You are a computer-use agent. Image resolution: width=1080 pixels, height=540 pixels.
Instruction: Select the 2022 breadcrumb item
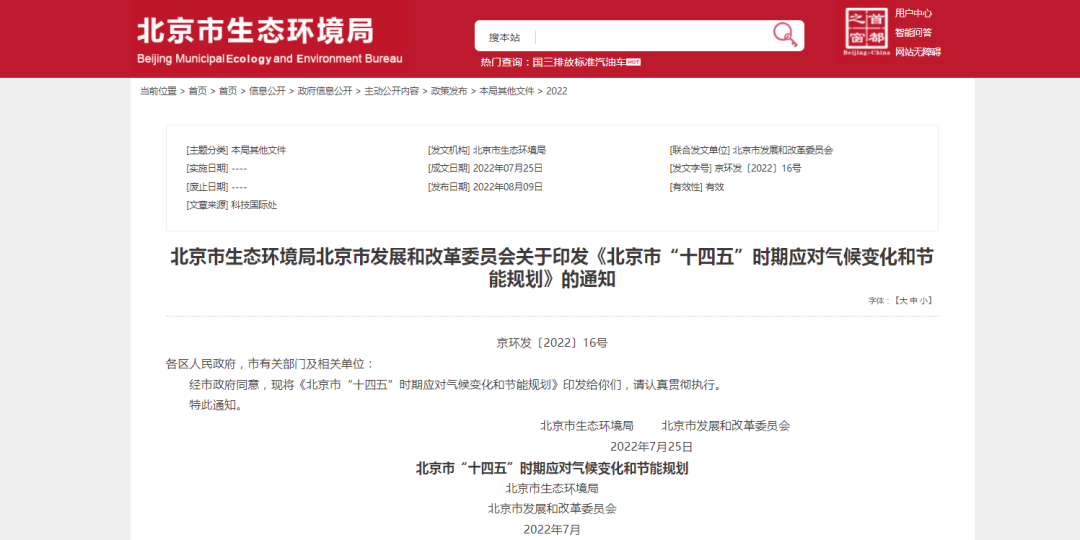556,91
